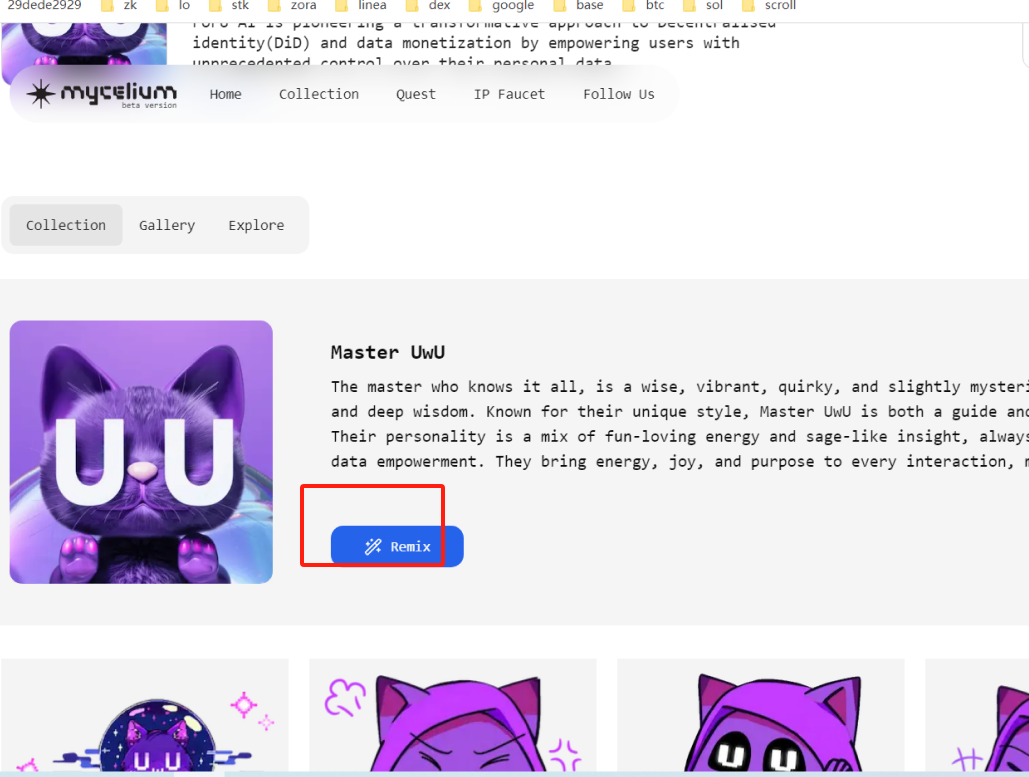Open the linea bookmark folder icon
1029x777 pixels.
coord(342,5)
